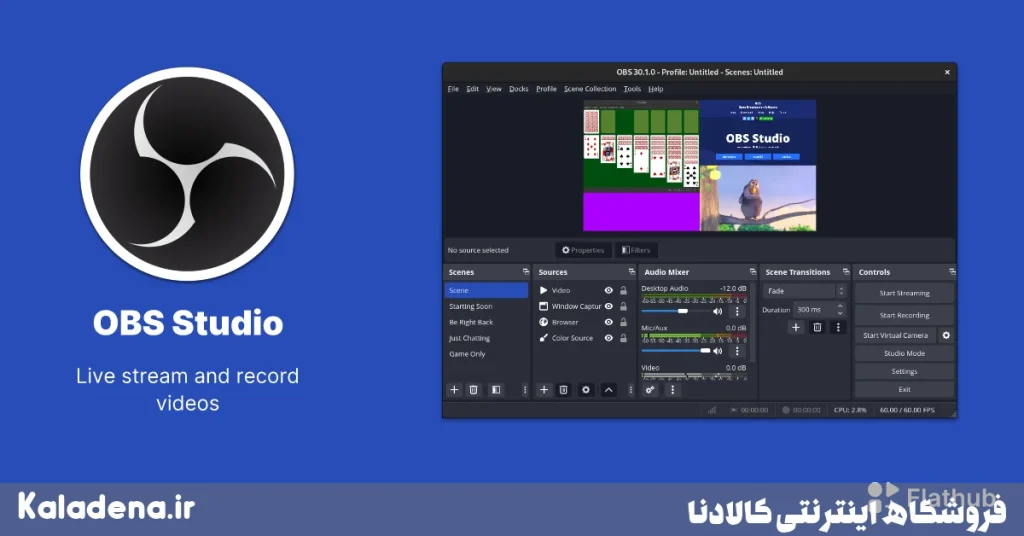Open the Help menu

click(x=656, y=89)
